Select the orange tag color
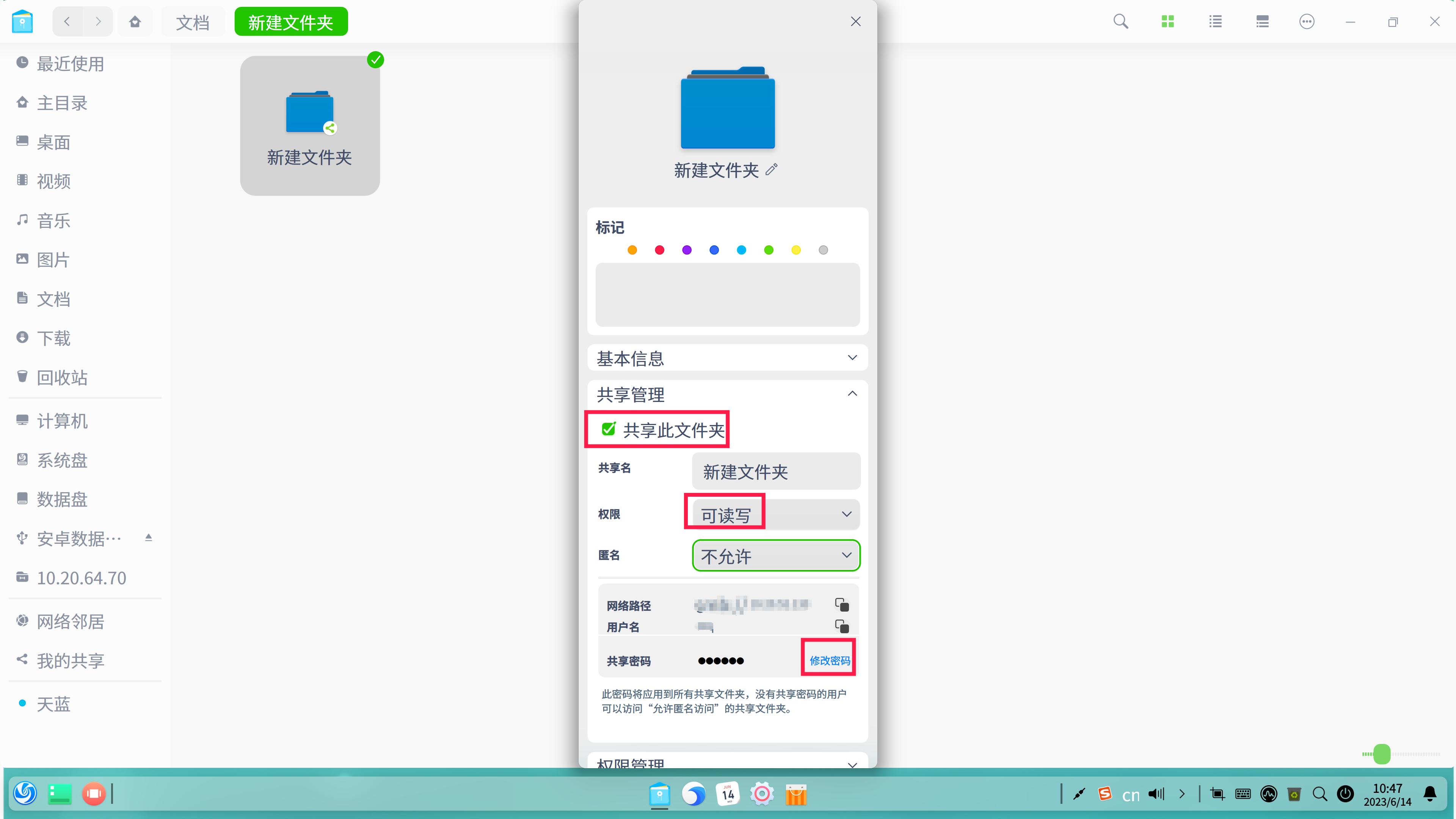 pyautogui.click(x=632, y=250)
